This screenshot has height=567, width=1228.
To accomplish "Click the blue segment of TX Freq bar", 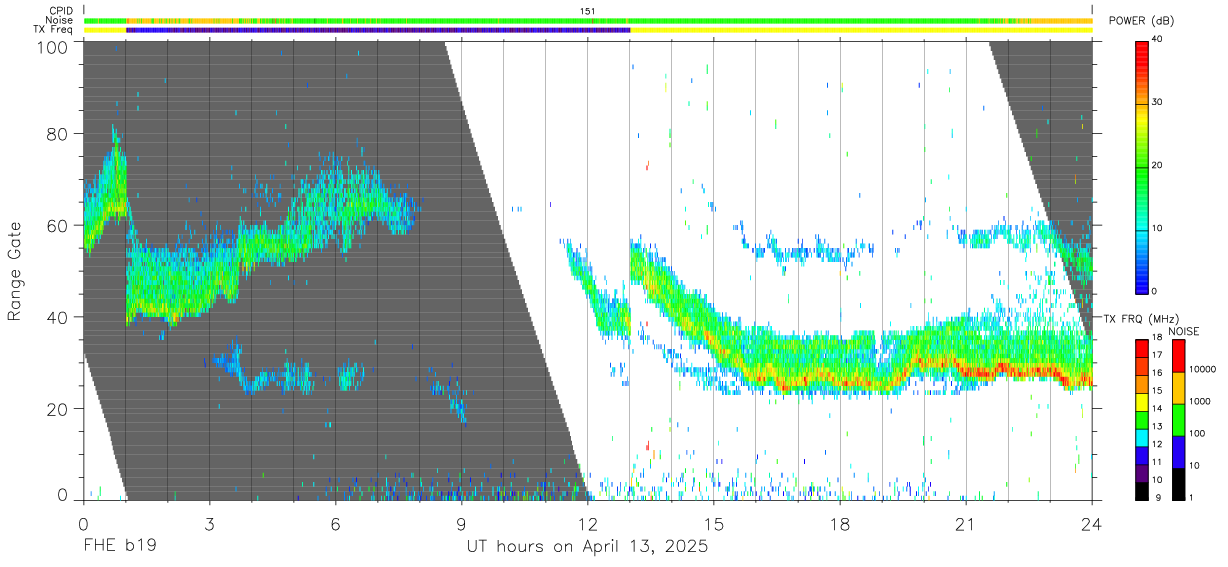I will (378, 30).
